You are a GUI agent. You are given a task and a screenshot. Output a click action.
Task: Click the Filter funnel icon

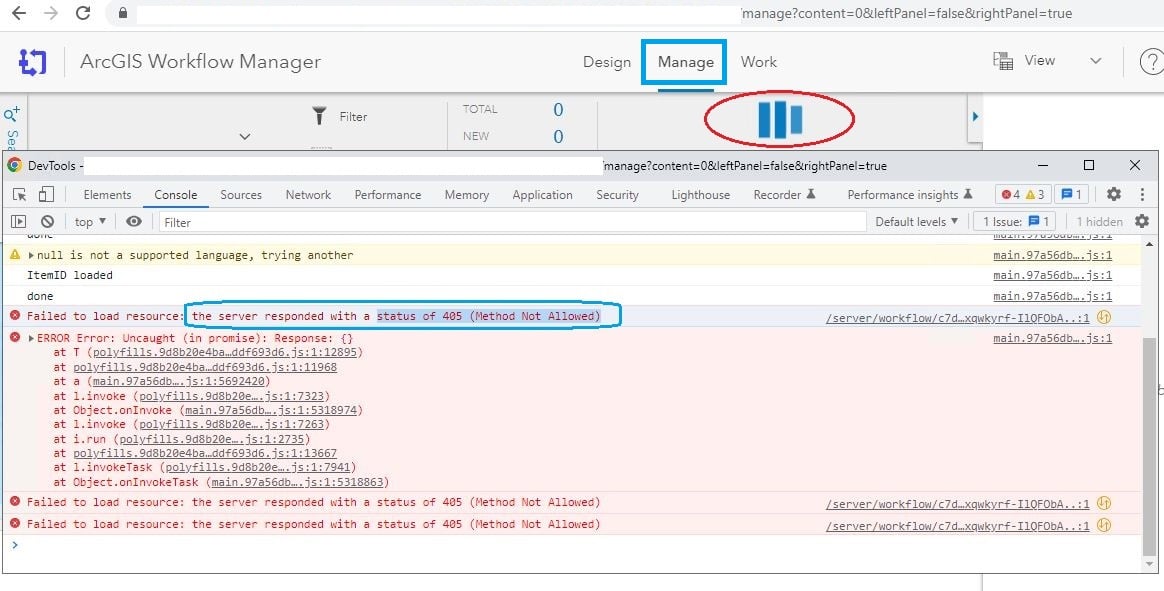click(319, 116)
